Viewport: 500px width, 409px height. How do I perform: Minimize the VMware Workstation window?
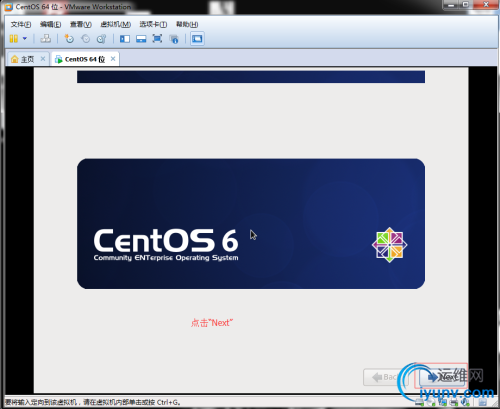pyautogui.click(x=451, y=5)
